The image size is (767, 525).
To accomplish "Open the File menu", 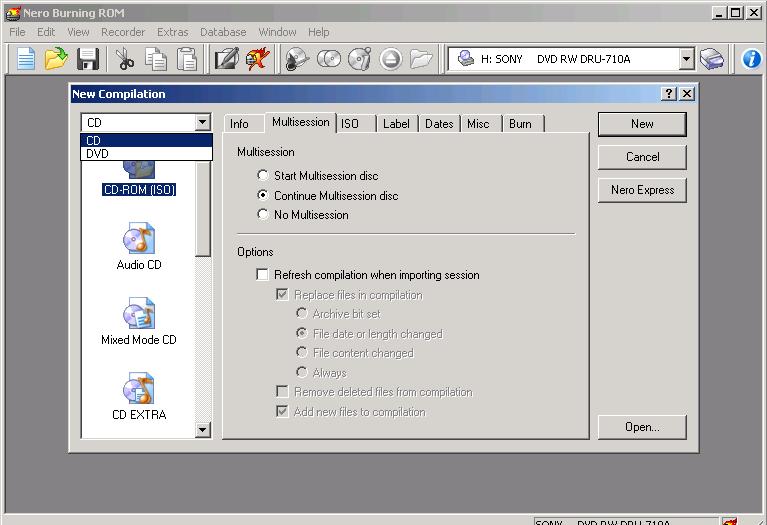I will click(17, 32).
